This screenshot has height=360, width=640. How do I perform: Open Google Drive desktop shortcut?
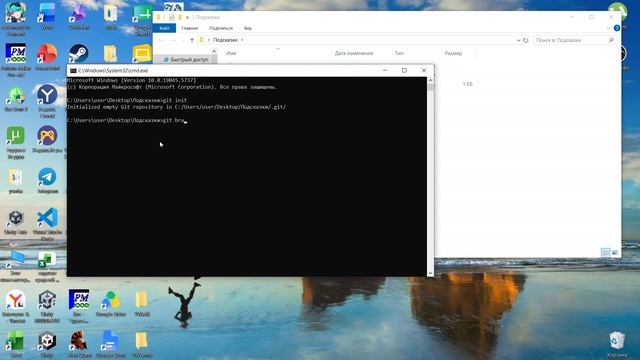110,300
